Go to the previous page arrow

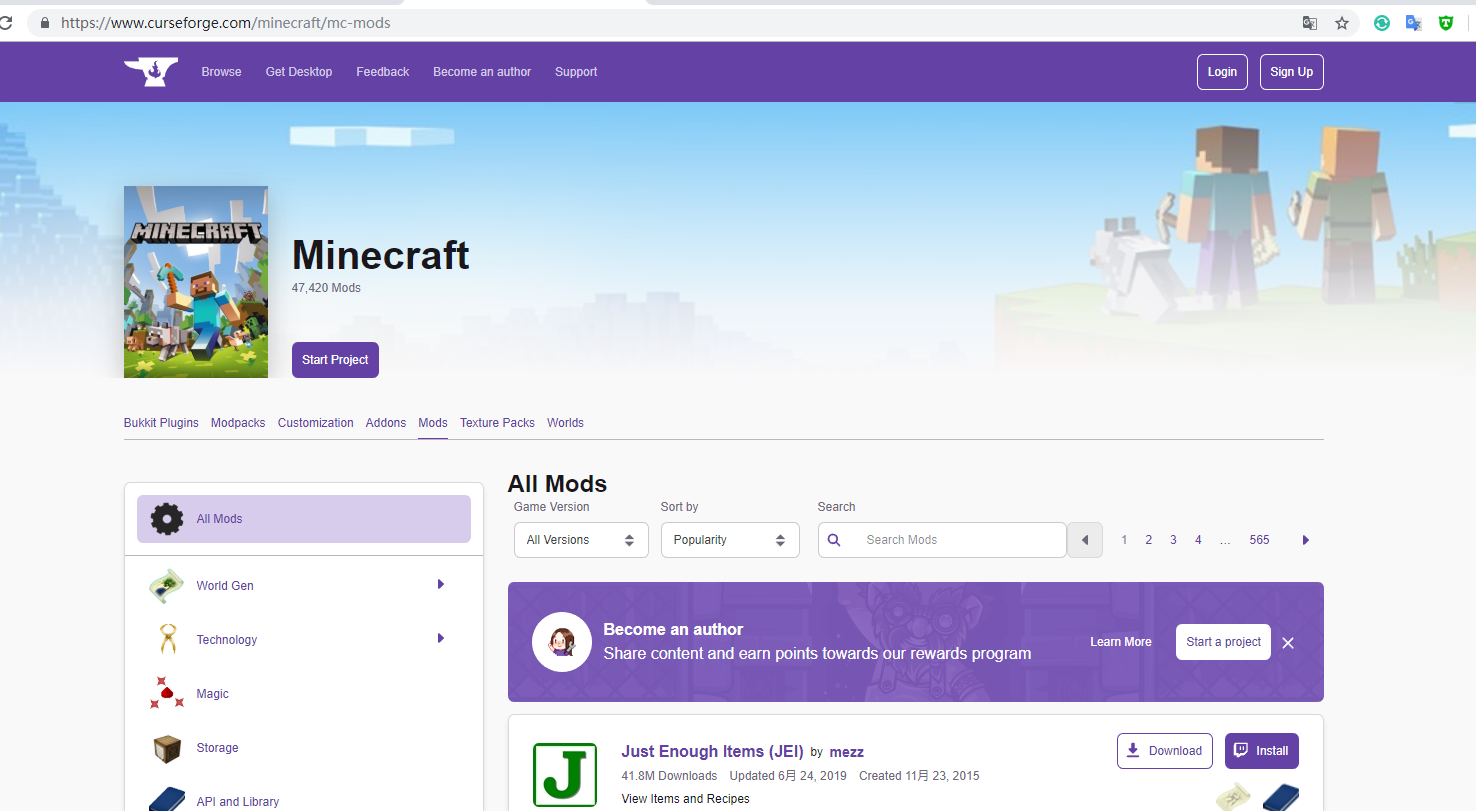click(x=1085, y=540)
